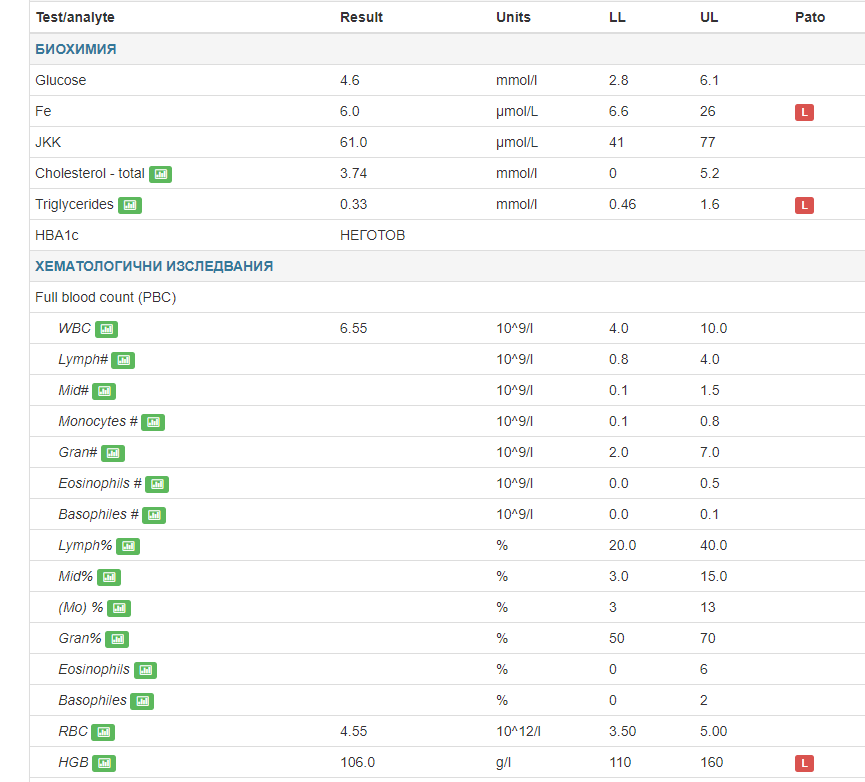The width and height of the screenshot is (865, 782).
Task: Click chart icon next to Gran%
Action: (x=117, y=639)
